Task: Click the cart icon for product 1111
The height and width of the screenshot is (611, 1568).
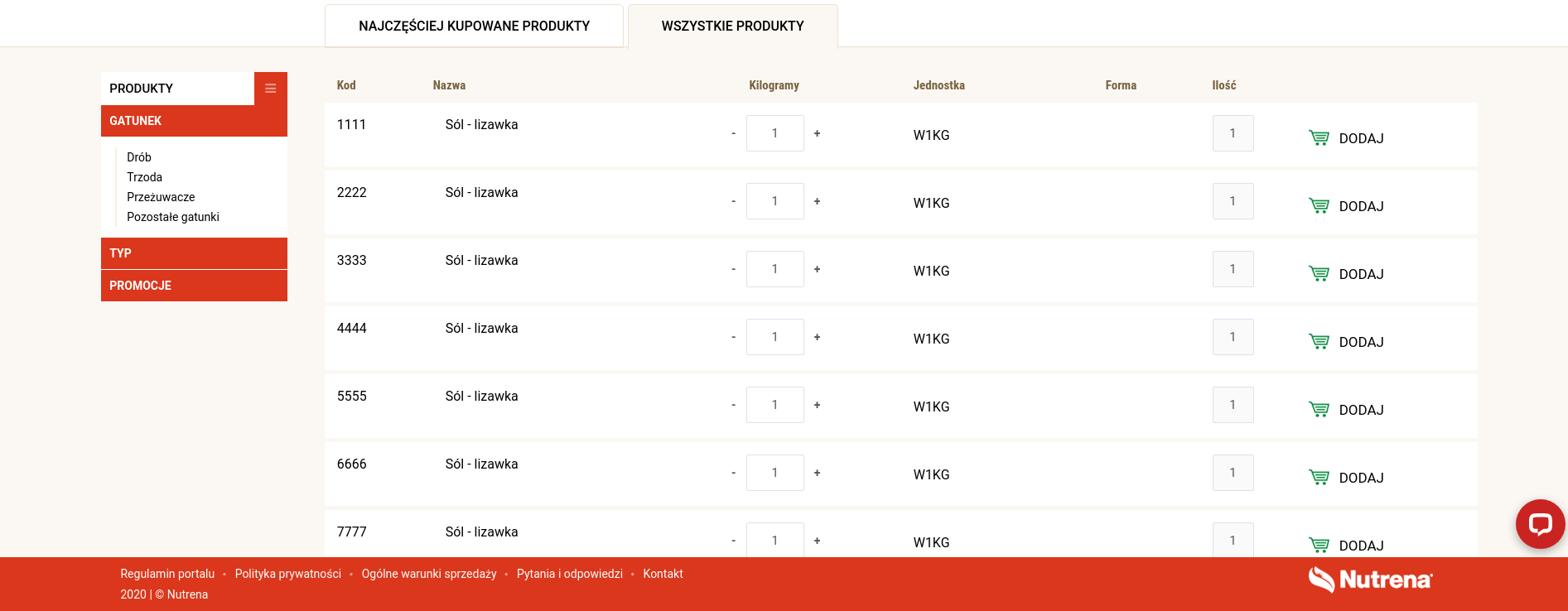Action: point(1319,137)
